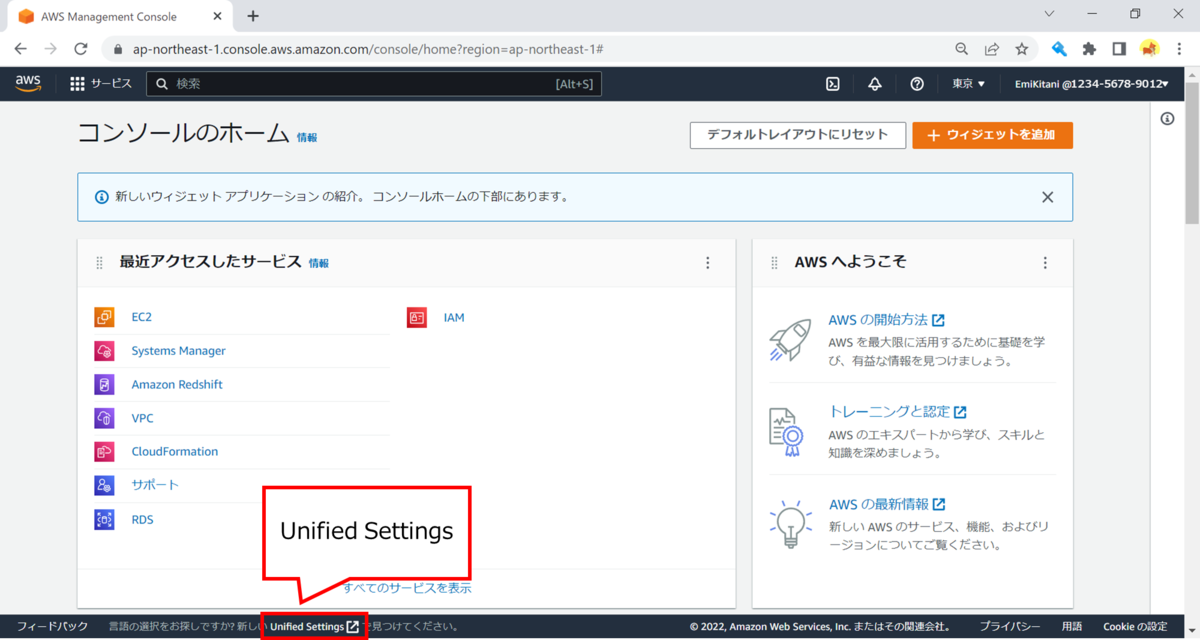Open AWS の最新情報 link
The width and height of the screenshot is (1200, 640).
click(886, 504)
